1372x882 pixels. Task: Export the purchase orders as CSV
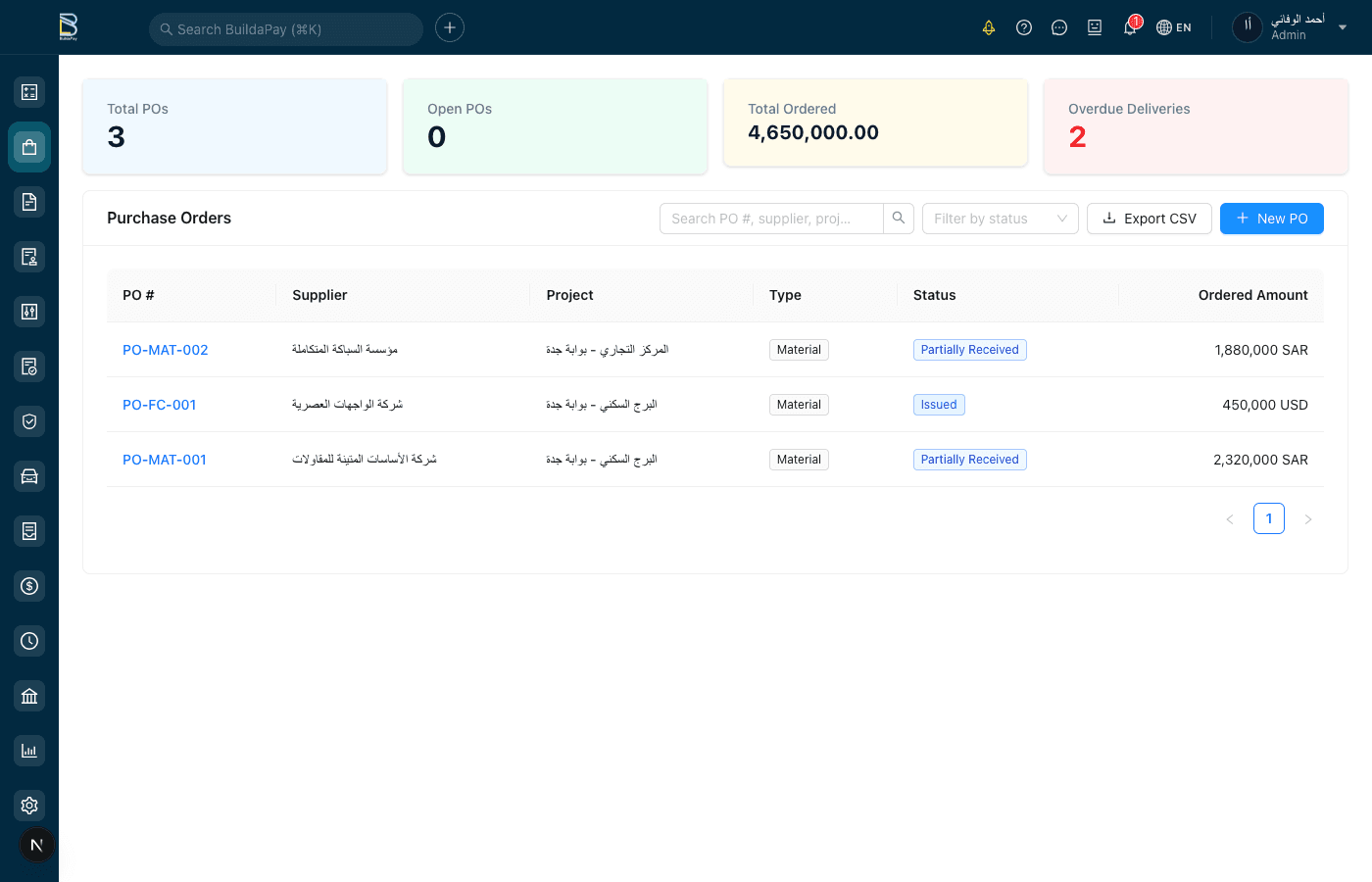pos(1149,219)
